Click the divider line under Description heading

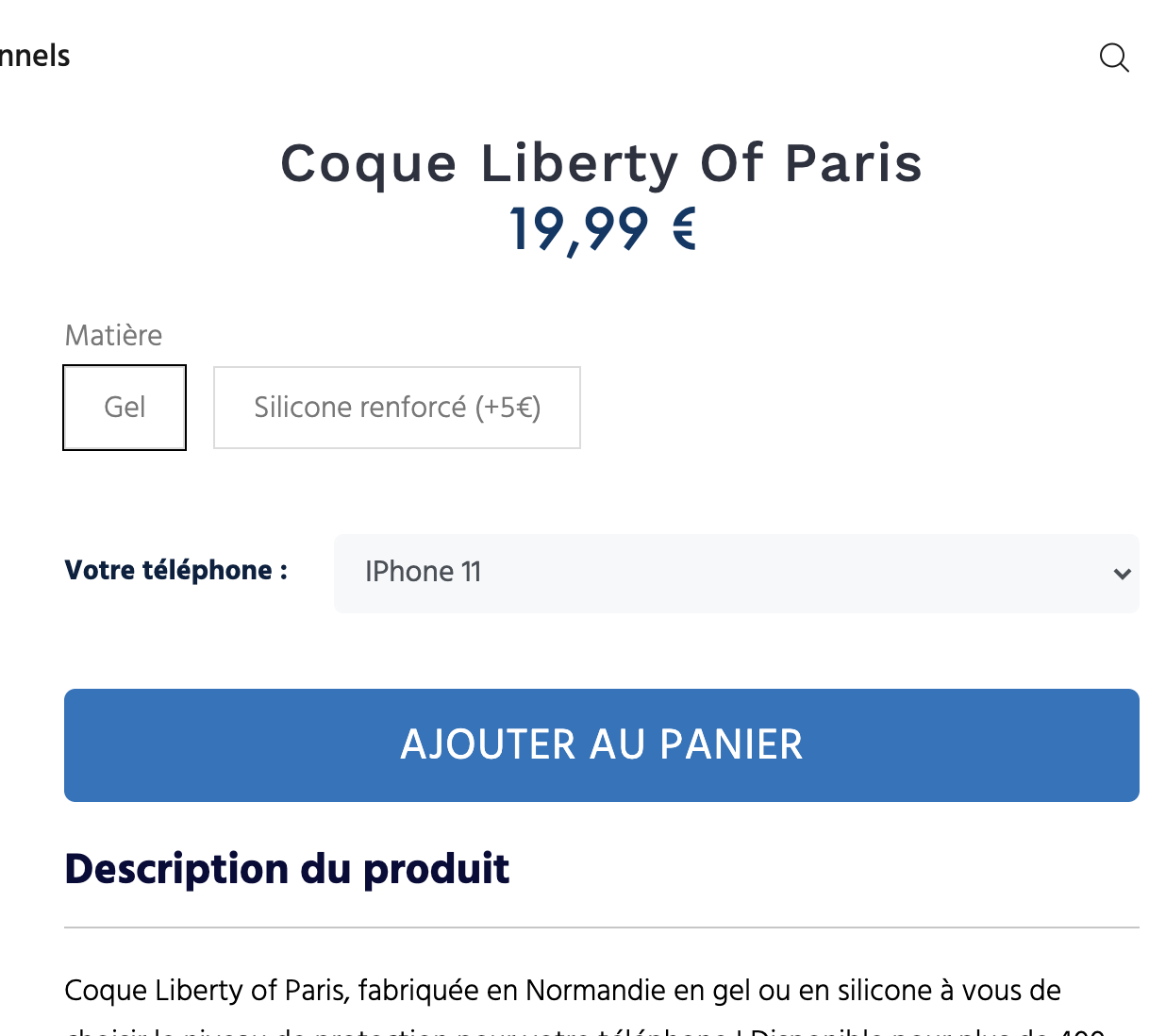601,927
